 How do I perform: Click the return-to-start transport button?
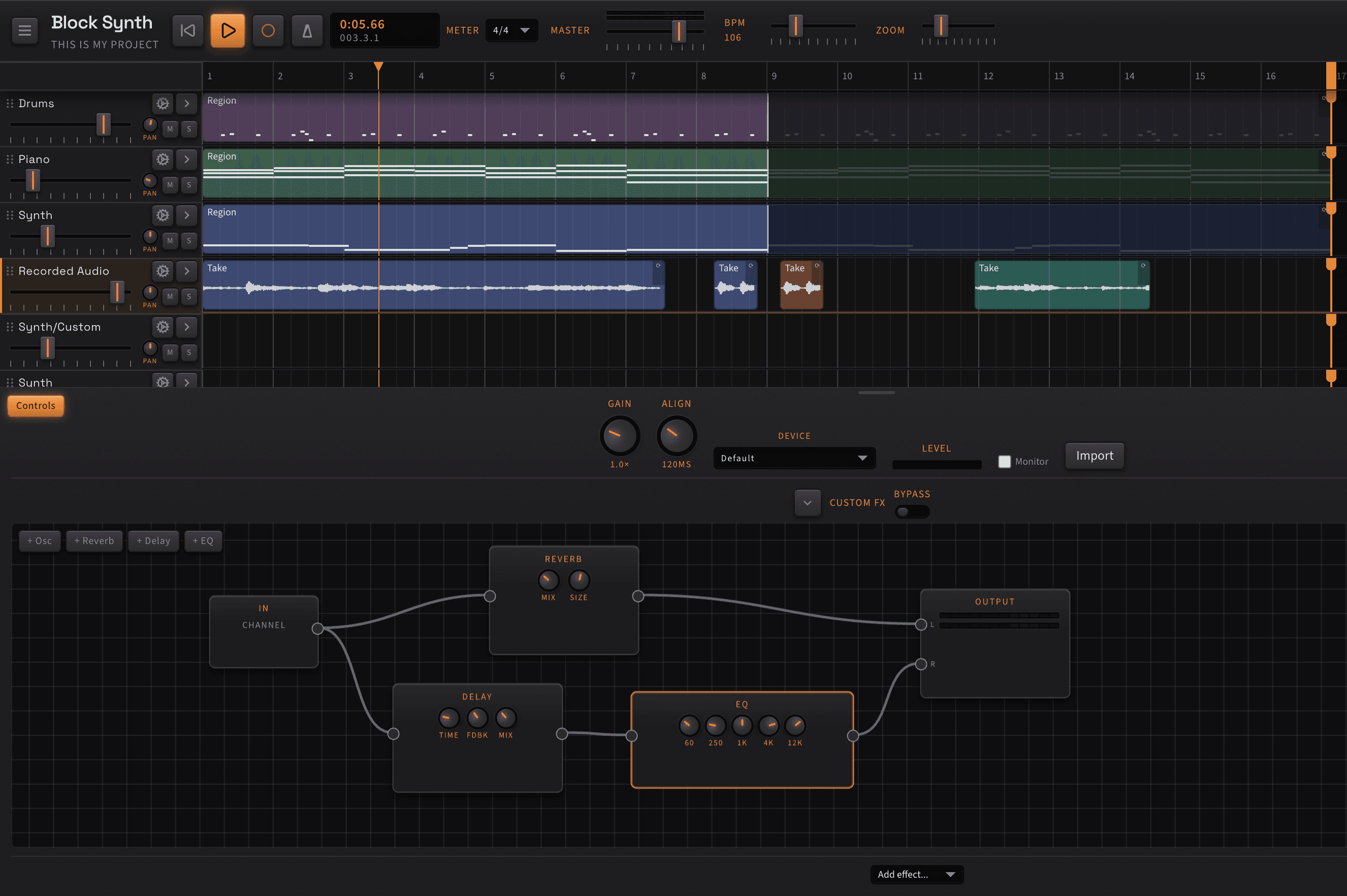point(187,30)
